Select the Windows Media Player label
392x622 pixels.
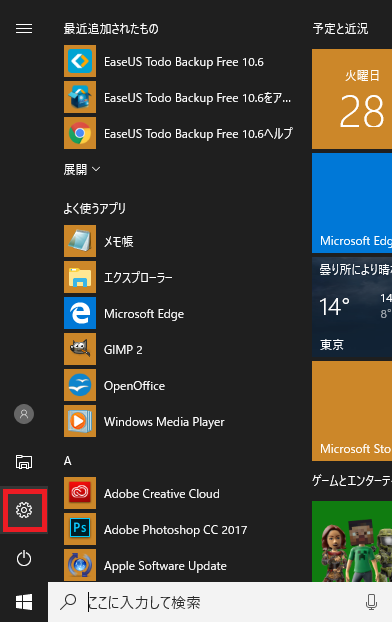tap(164, 422)
